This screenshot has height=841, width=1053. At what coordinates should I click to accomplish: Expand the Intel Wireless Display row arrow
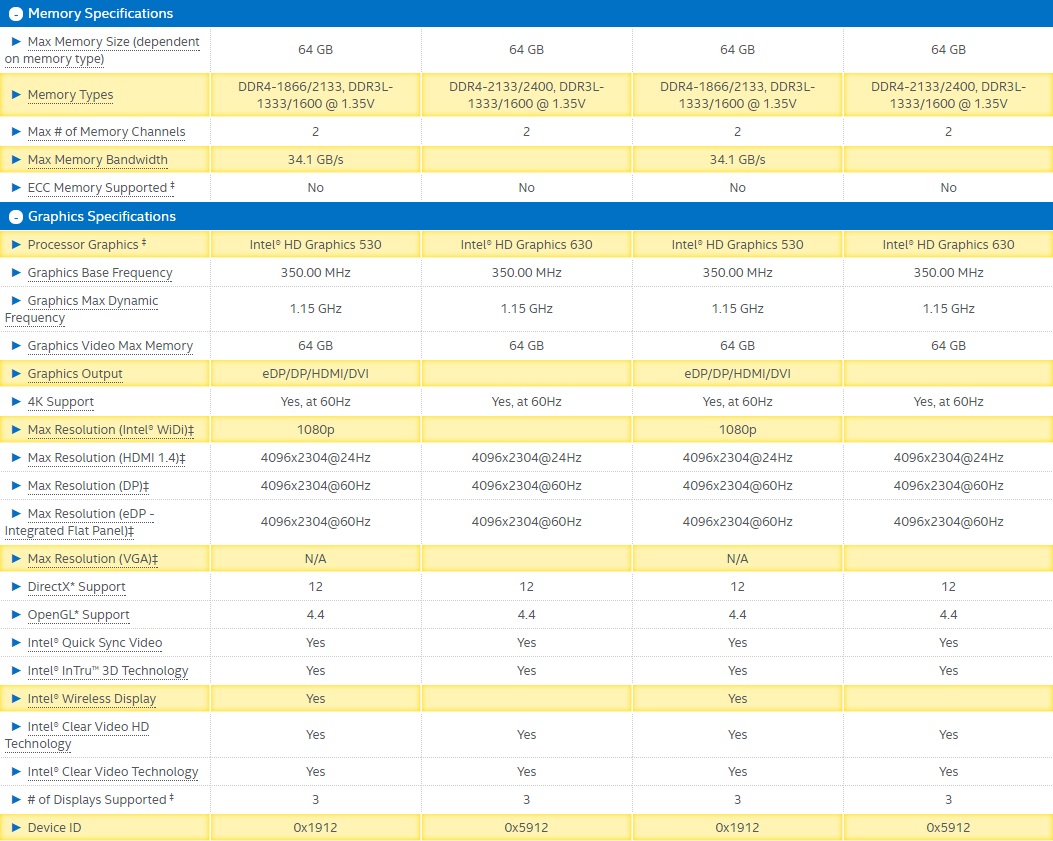tap(16, 699)
